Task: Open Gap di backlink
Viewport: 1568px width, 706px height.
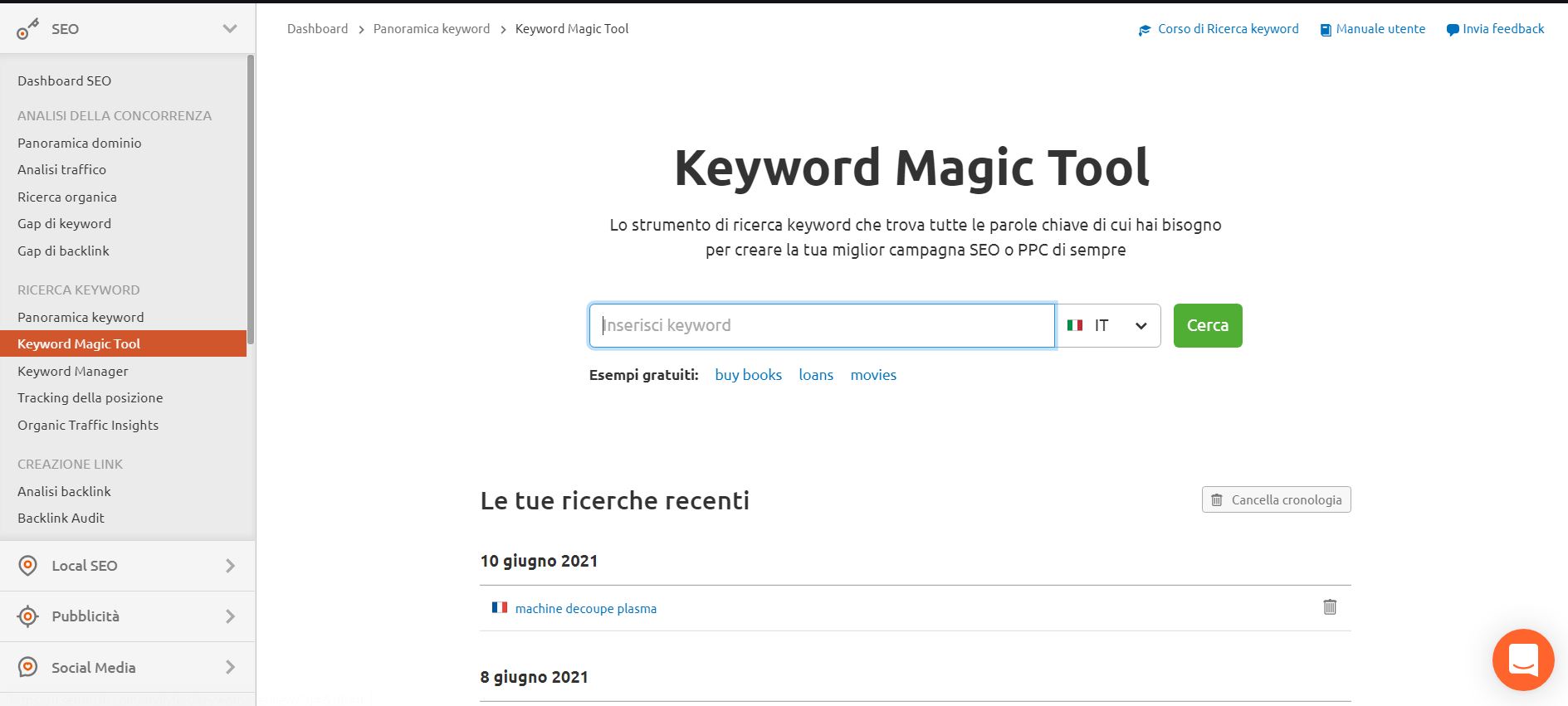Action: [63, 251]
